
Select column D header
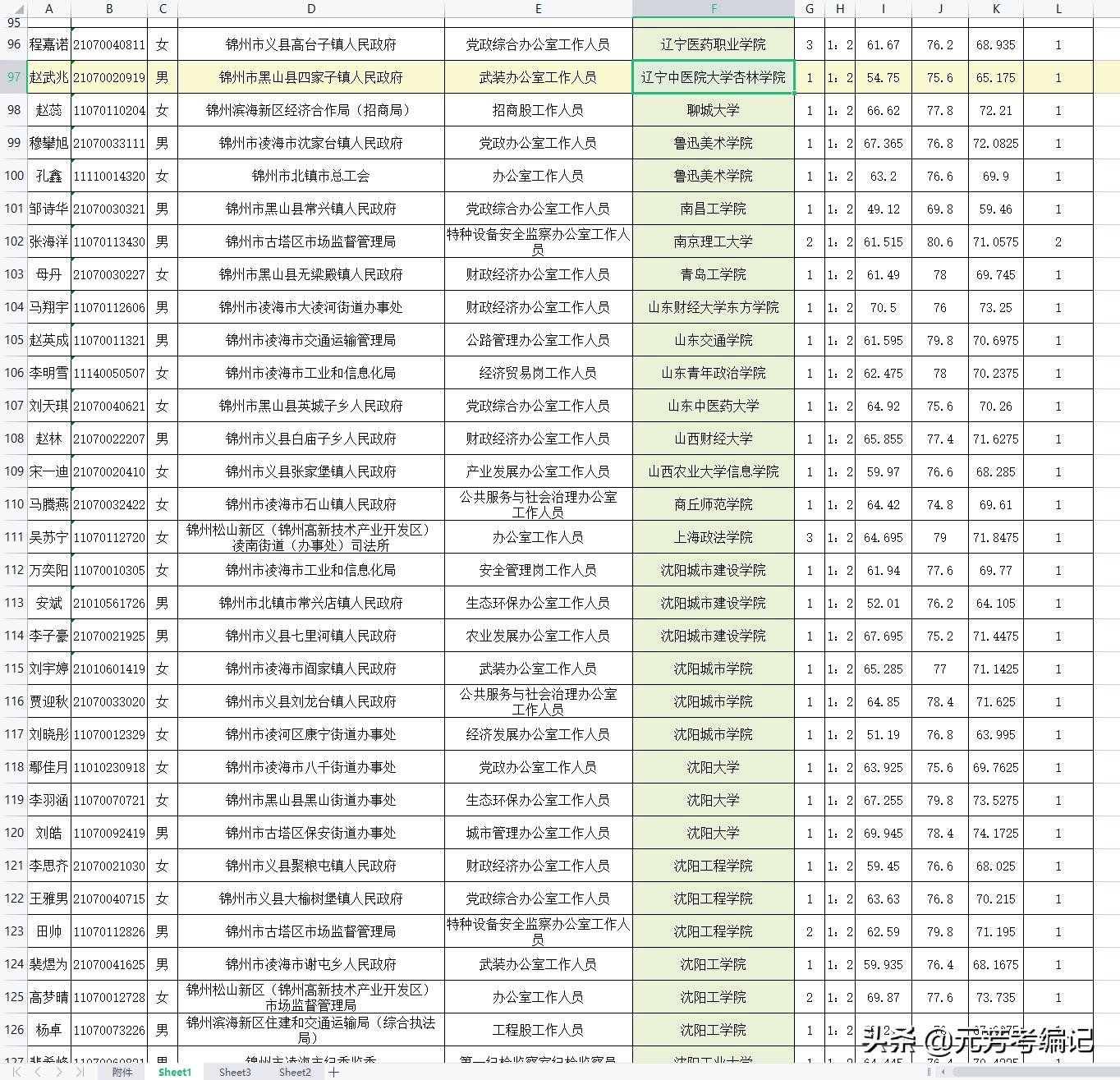click(x=311, y=8)
